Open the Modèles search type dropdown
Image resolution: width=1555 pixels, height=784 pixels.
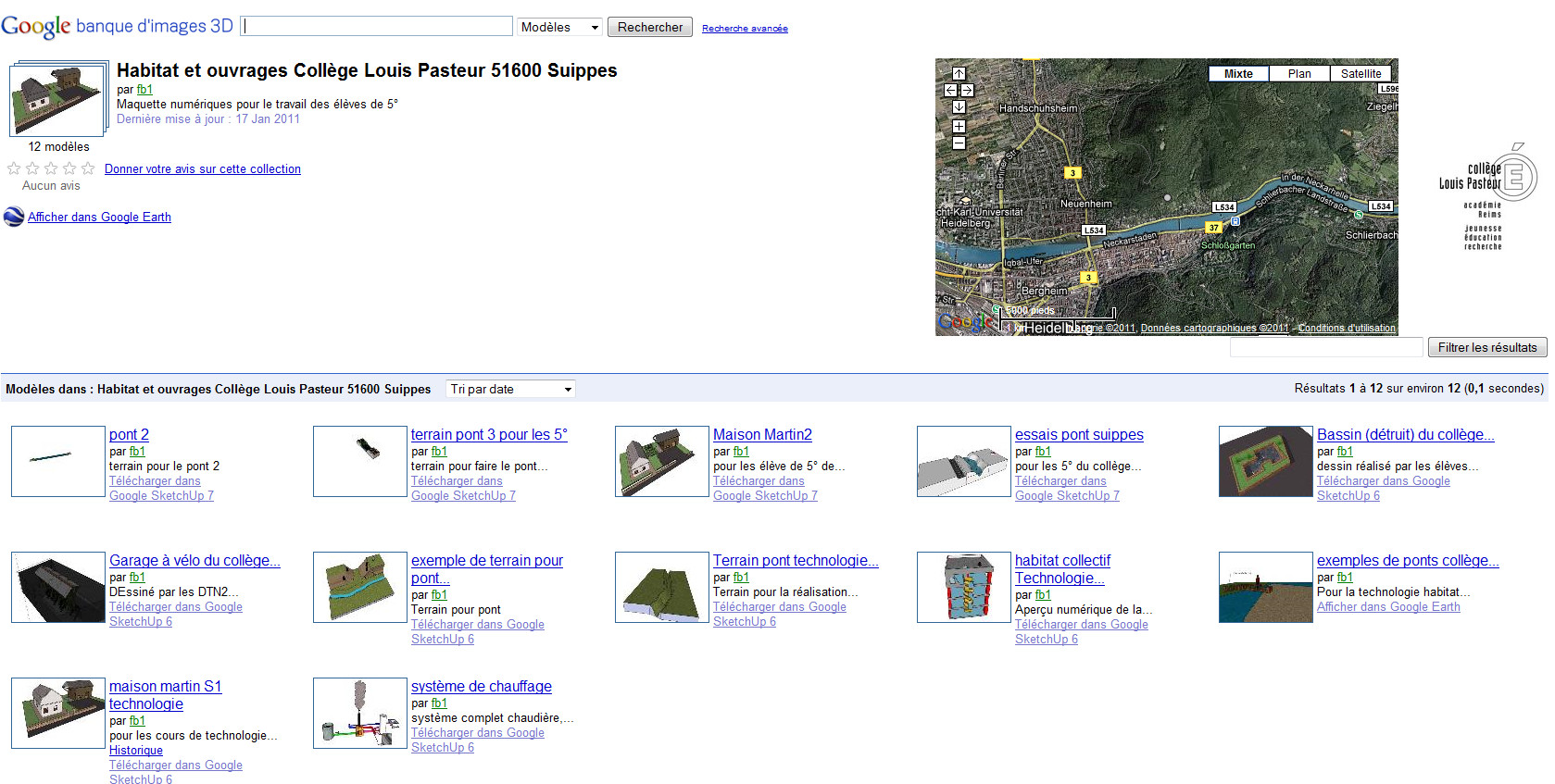click(559, 27)
